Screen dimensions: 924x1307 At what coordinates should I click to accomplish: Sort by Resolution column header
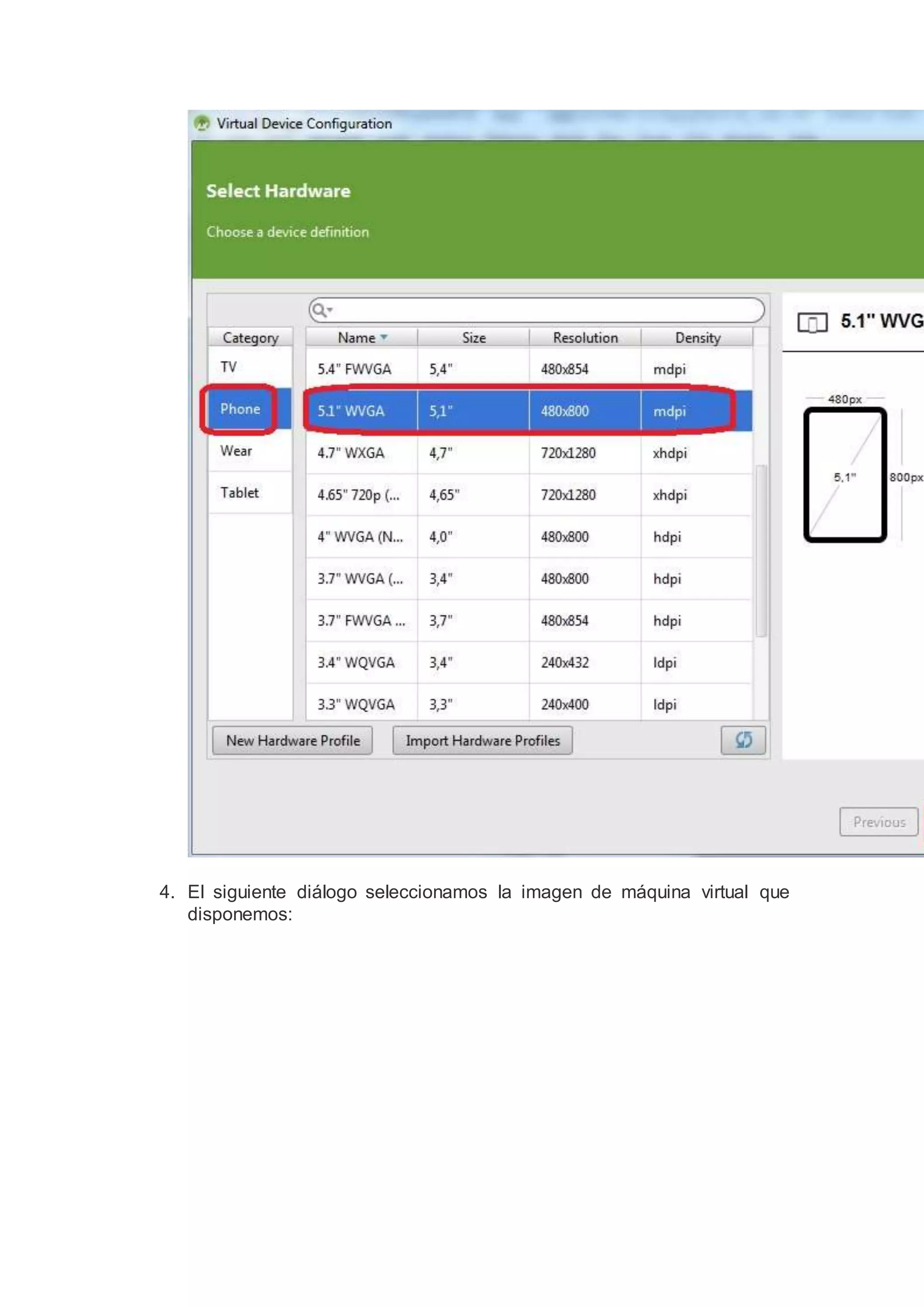pyautogui.click(x=585, y=338)
